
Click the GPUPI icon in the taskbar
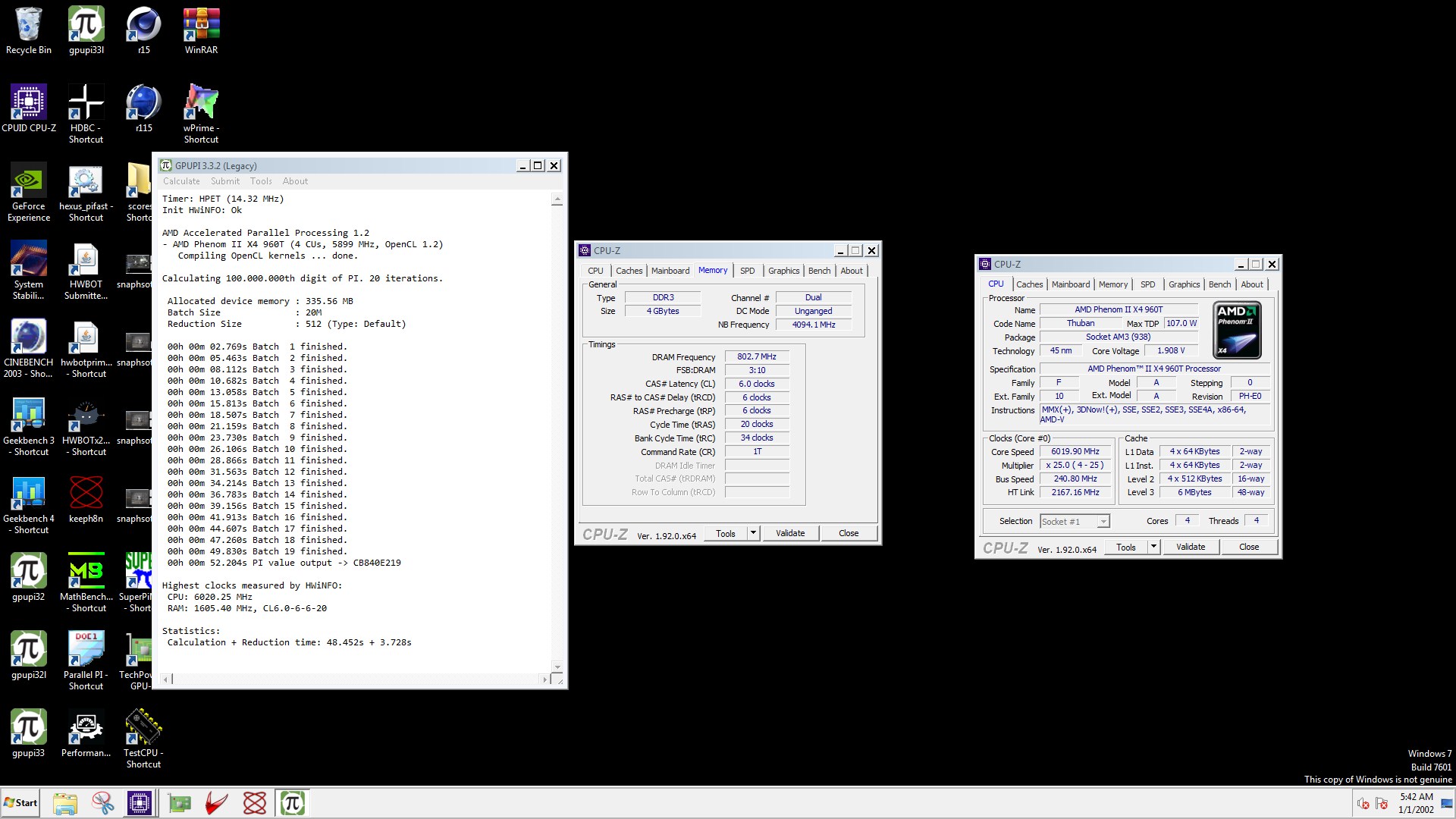pyautogui.click(x=293, y=803)
